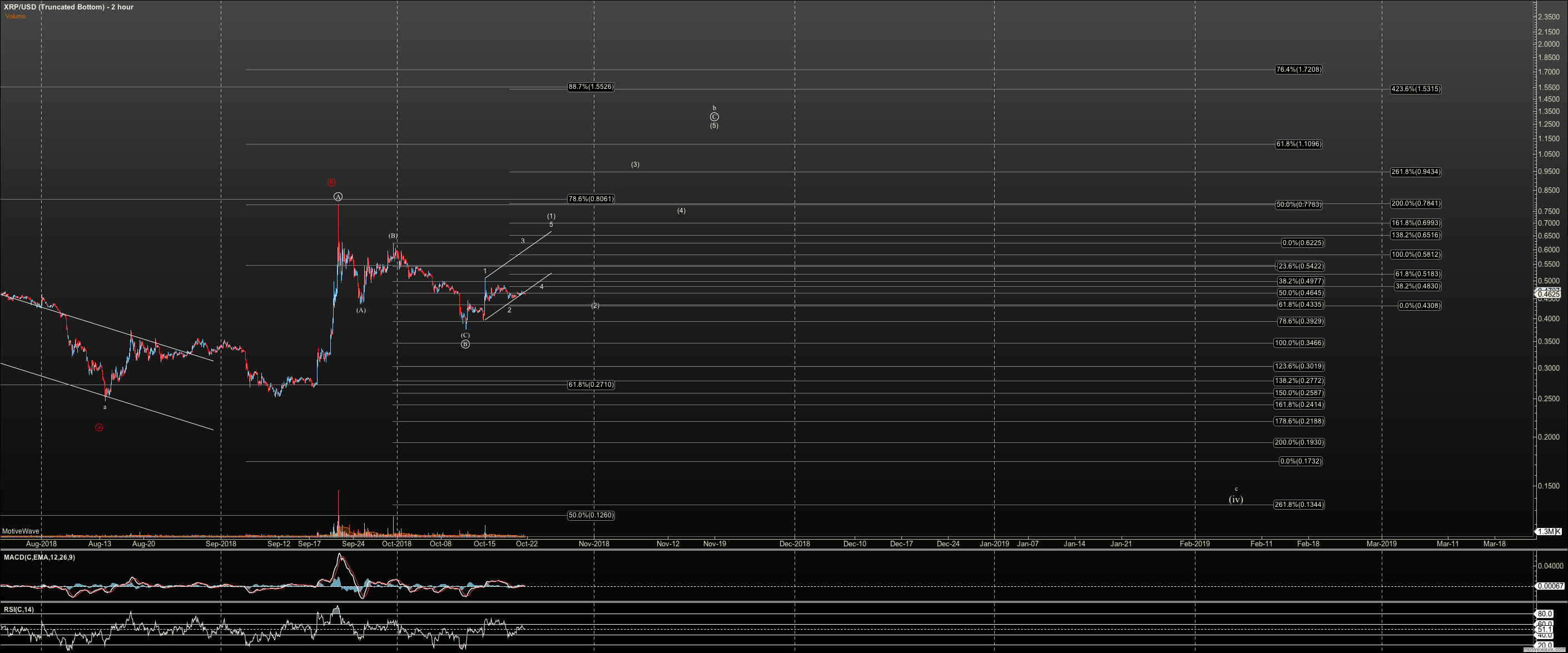Click the MACD(C,EMA,12,26,9) study title

(x=39, y=557)
